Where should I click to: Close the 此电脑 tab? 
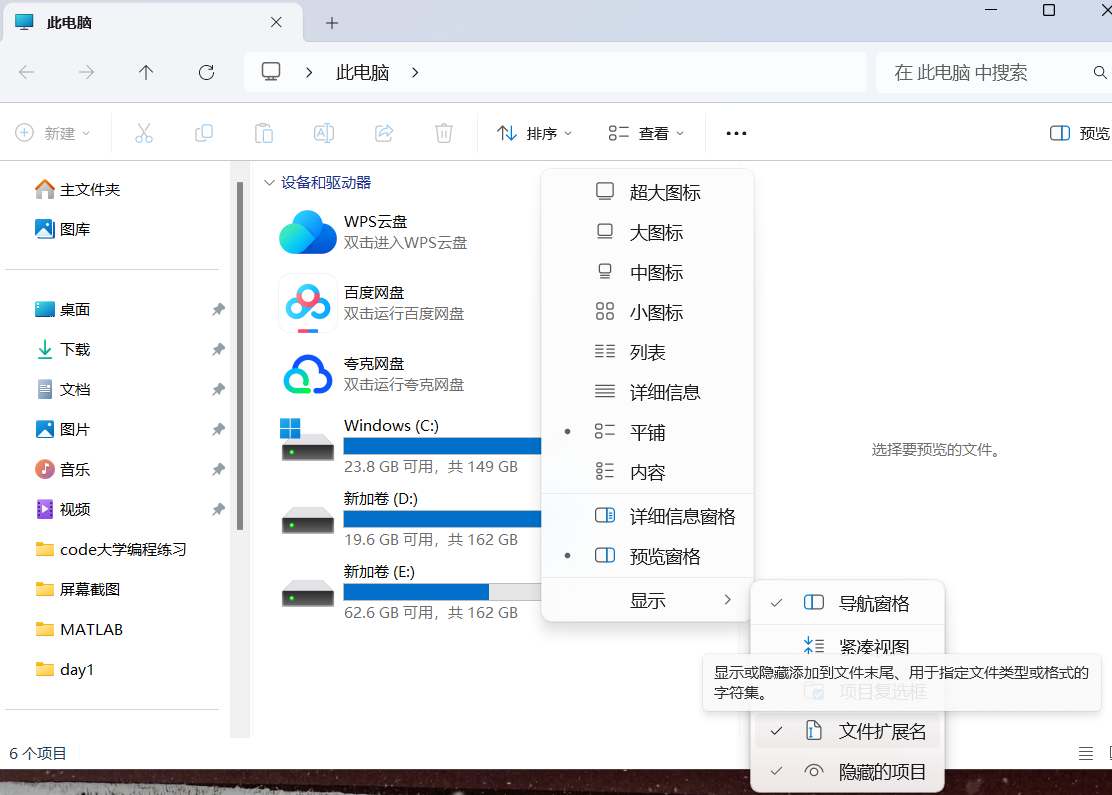click(277, 23)
